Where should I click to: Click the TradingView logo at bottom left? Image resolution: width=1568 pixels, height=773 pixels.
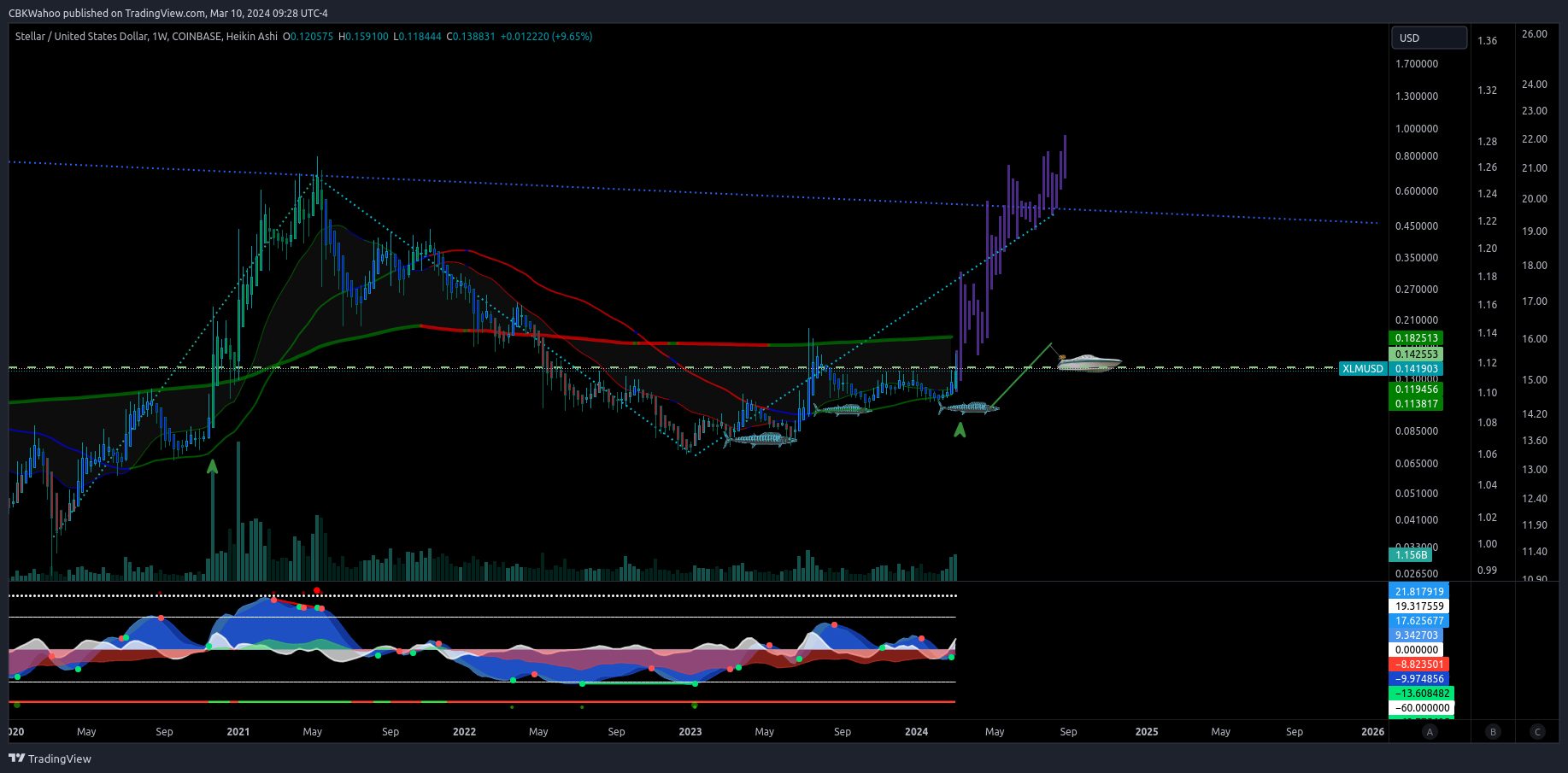50,758
